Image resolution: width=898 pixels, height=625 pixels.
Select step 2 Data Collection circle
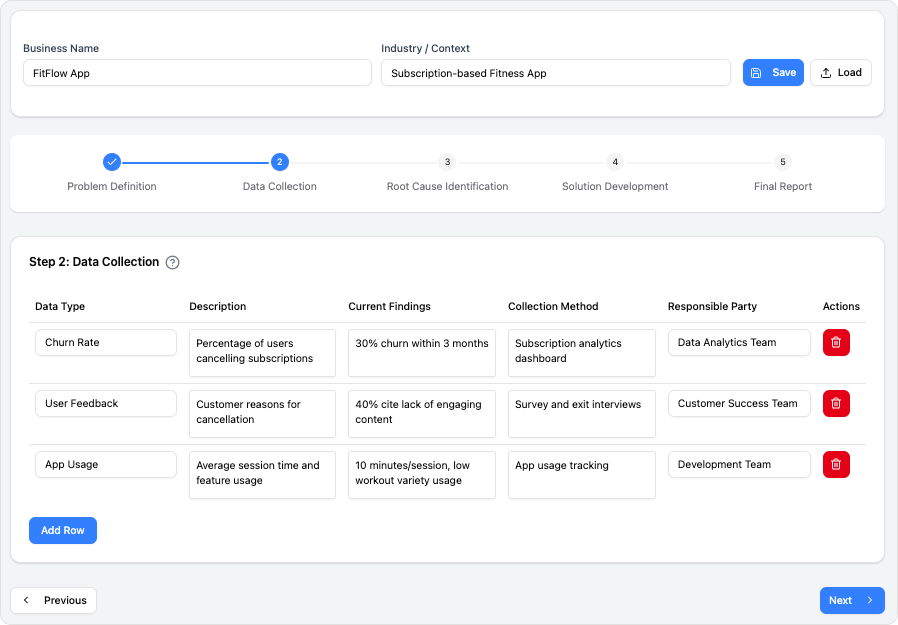pyautogui.click(x=279, y=162)
